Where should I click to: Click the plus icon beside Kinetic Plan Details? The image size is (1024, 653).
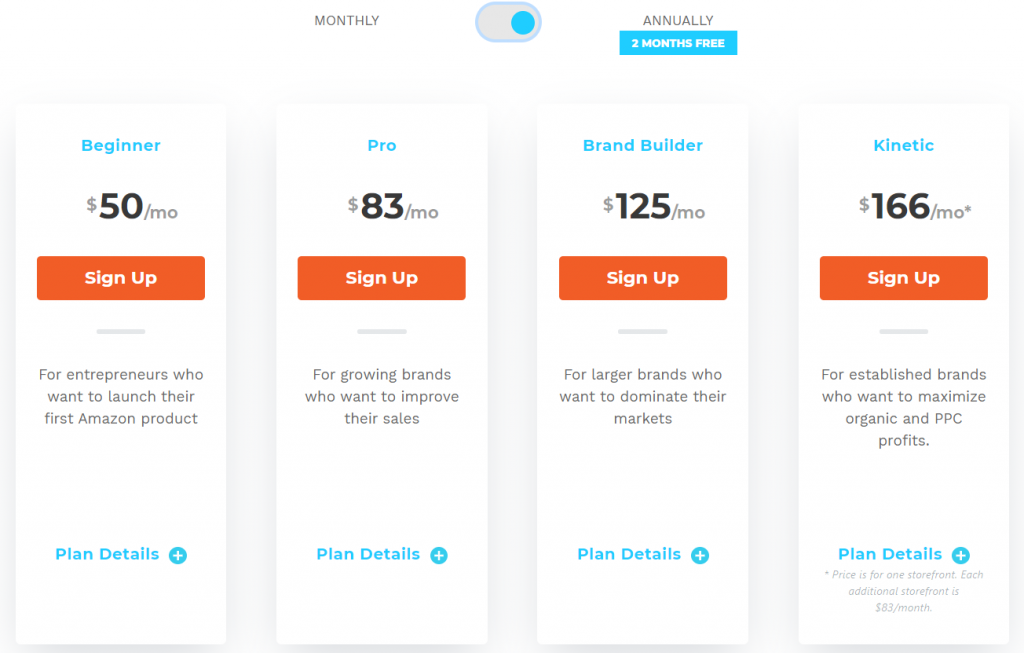[x=961, y=555]
